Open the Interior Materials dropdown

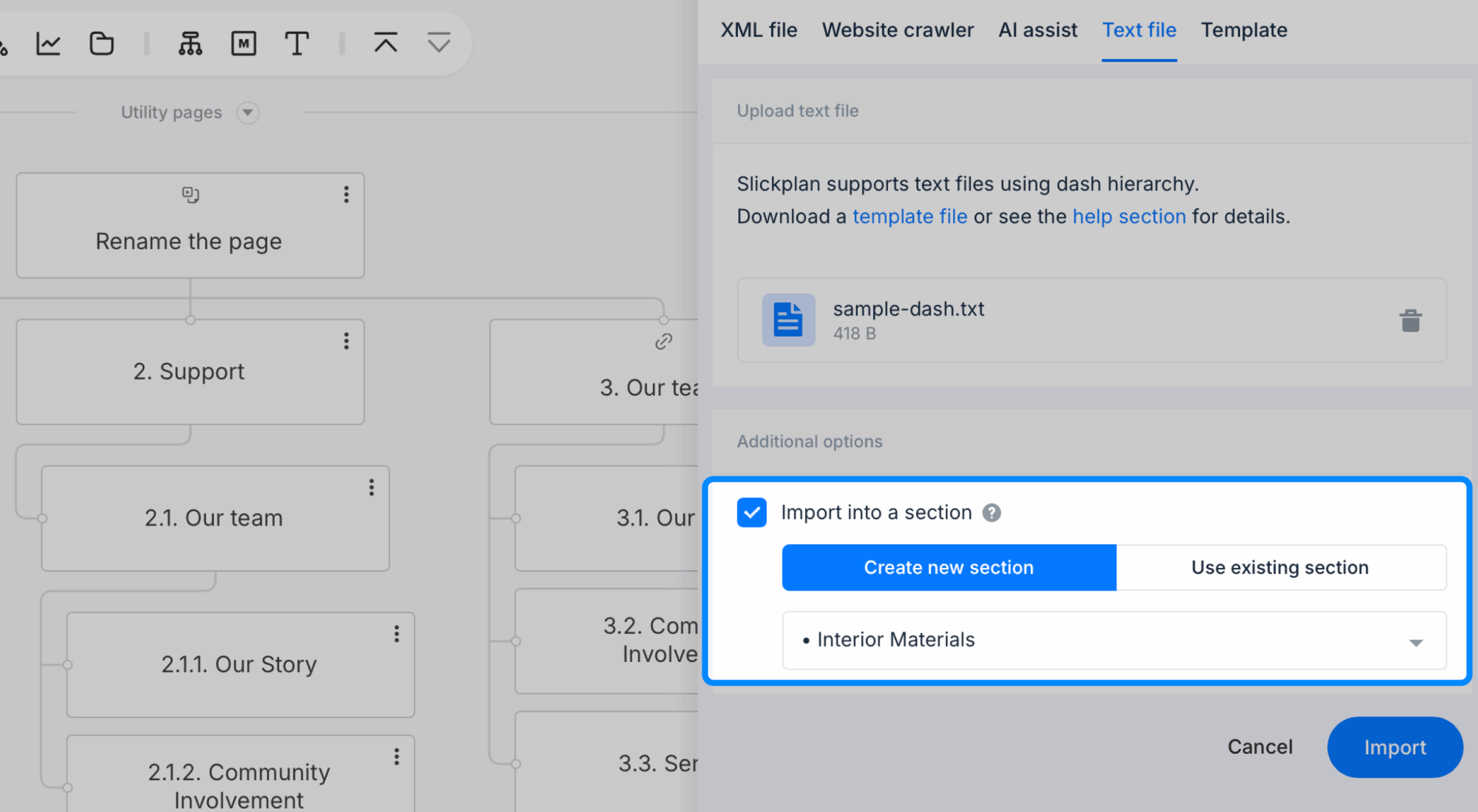coord(1114,640)
